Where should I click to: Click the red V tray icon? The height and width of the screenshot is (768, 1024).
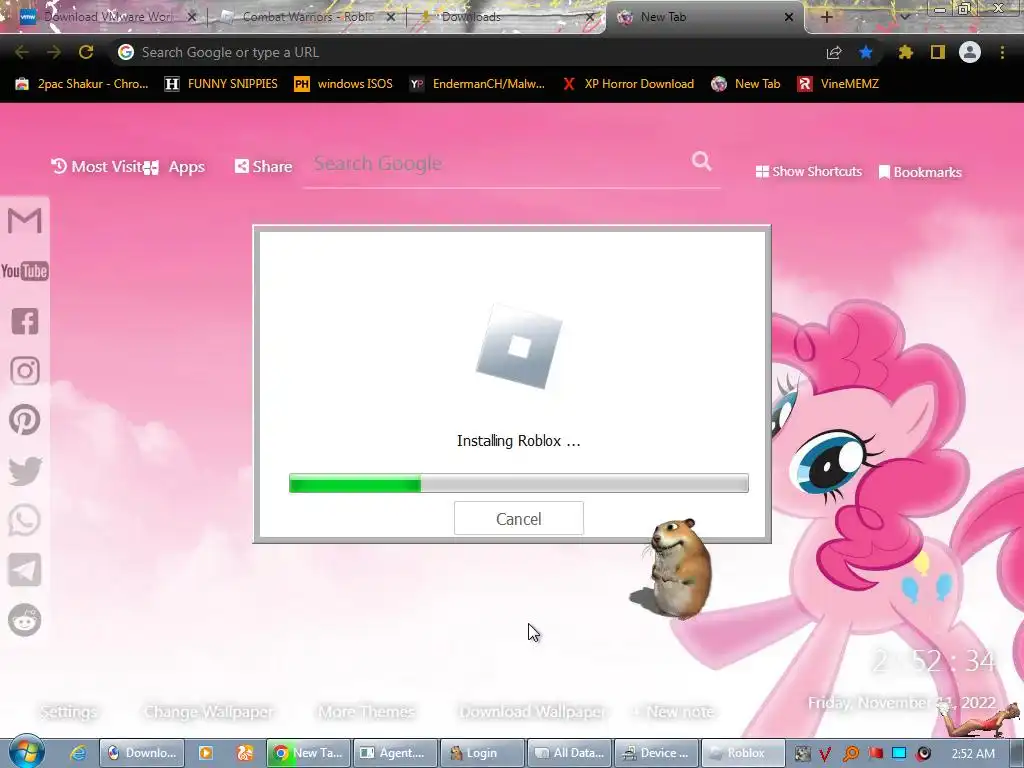[825, 754]
